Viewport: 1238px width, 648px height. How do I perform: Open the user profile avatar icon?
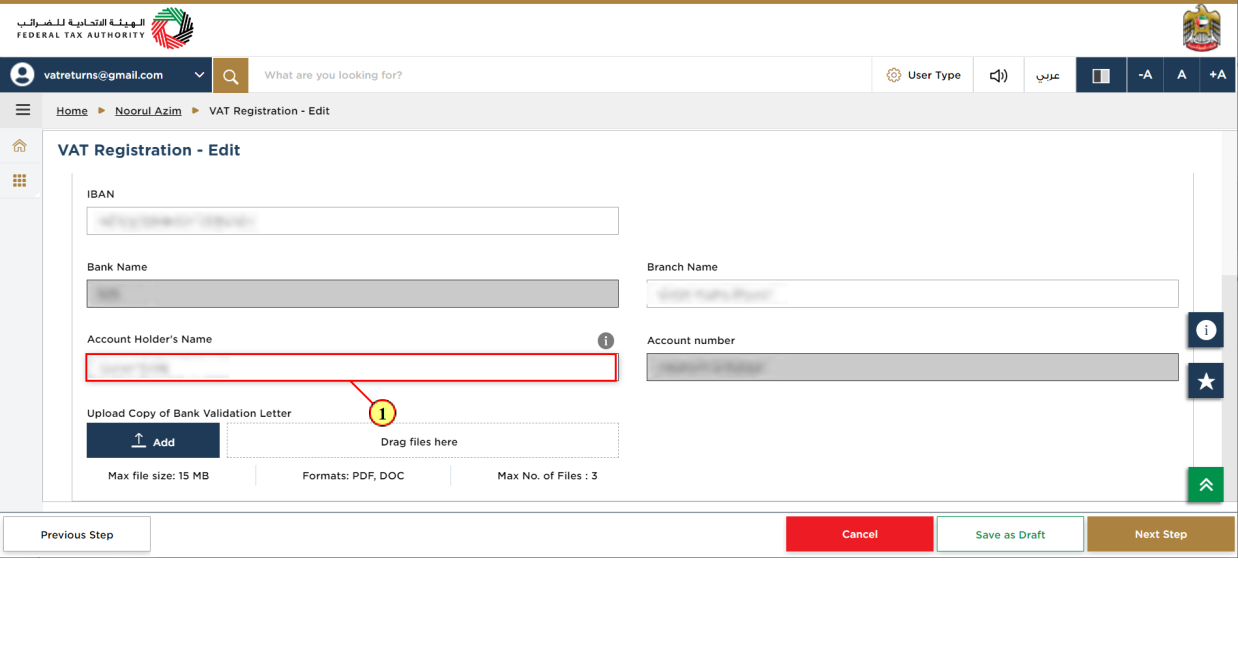pos(22,75)
